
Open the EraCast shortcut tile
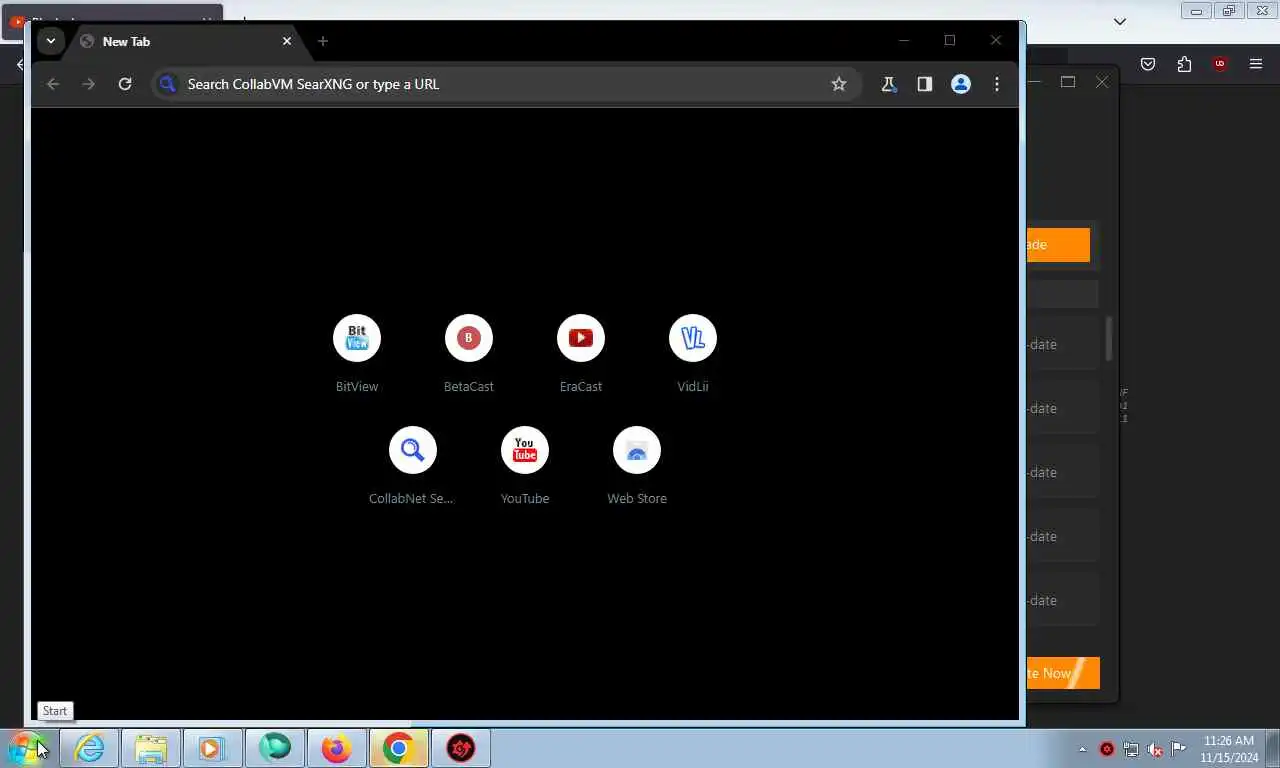[581, 354]
